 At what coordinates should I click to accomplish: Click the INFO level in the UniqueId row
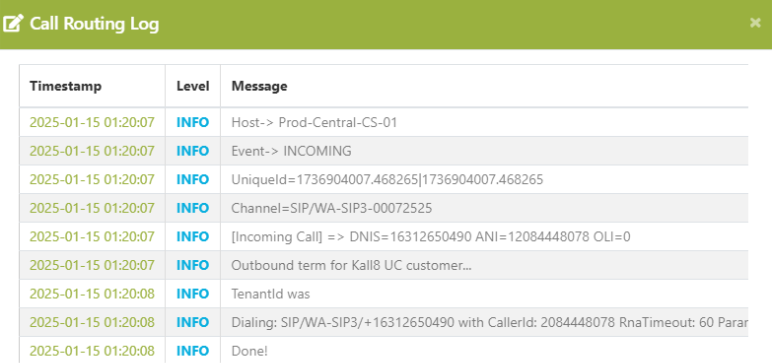193,179
